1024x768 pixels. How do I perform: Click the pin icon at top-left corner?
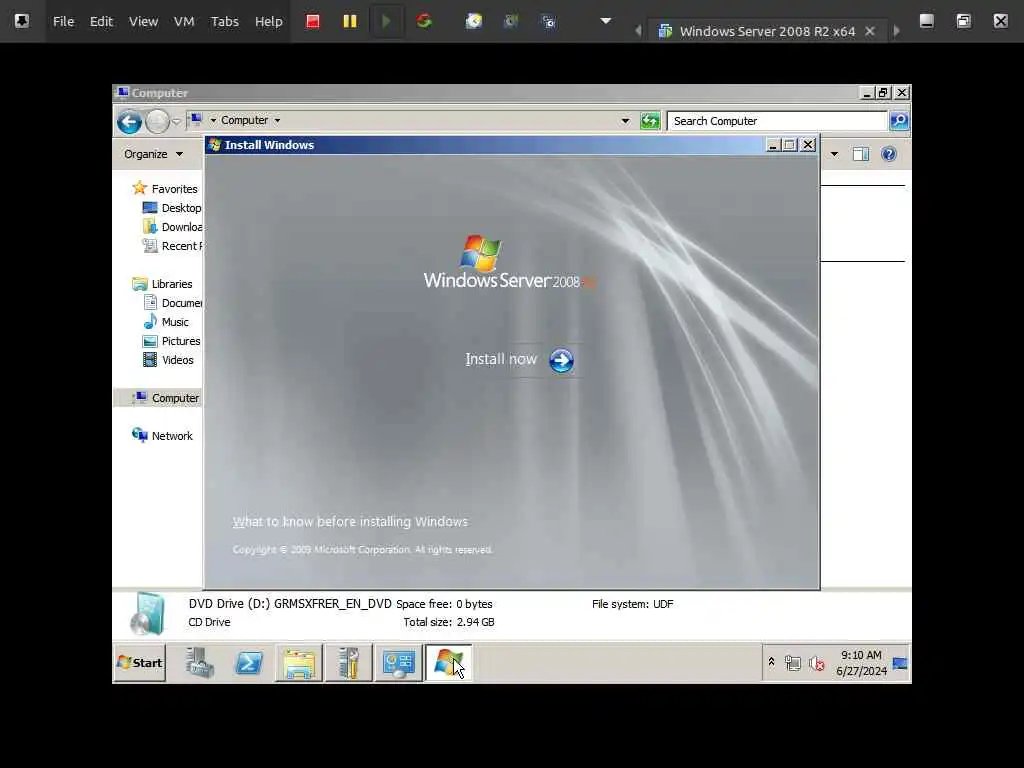pyautogui.click(x=22, y=21)
